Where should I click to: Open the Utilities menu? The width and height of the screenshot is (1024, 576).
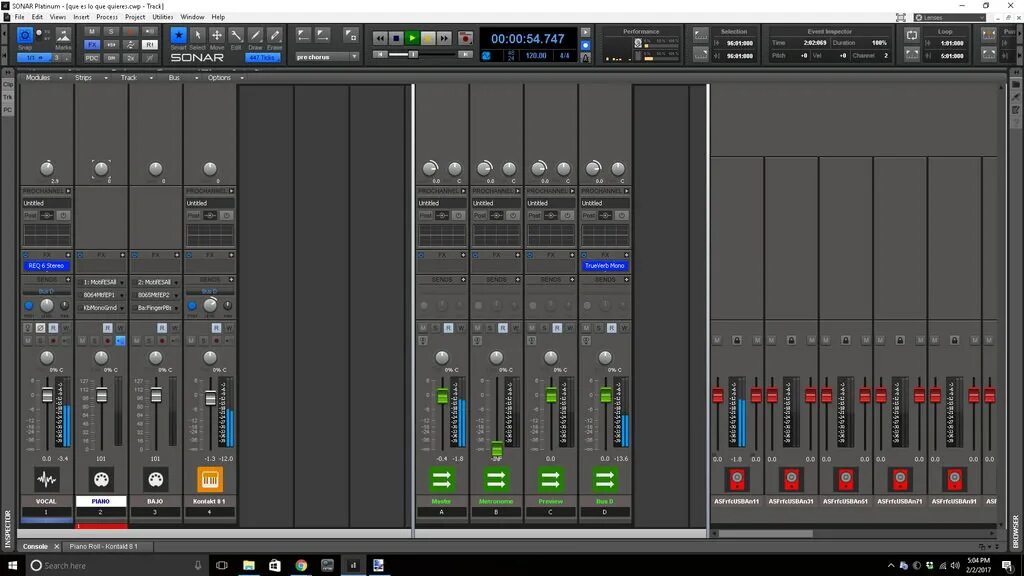tap(163, 17)
